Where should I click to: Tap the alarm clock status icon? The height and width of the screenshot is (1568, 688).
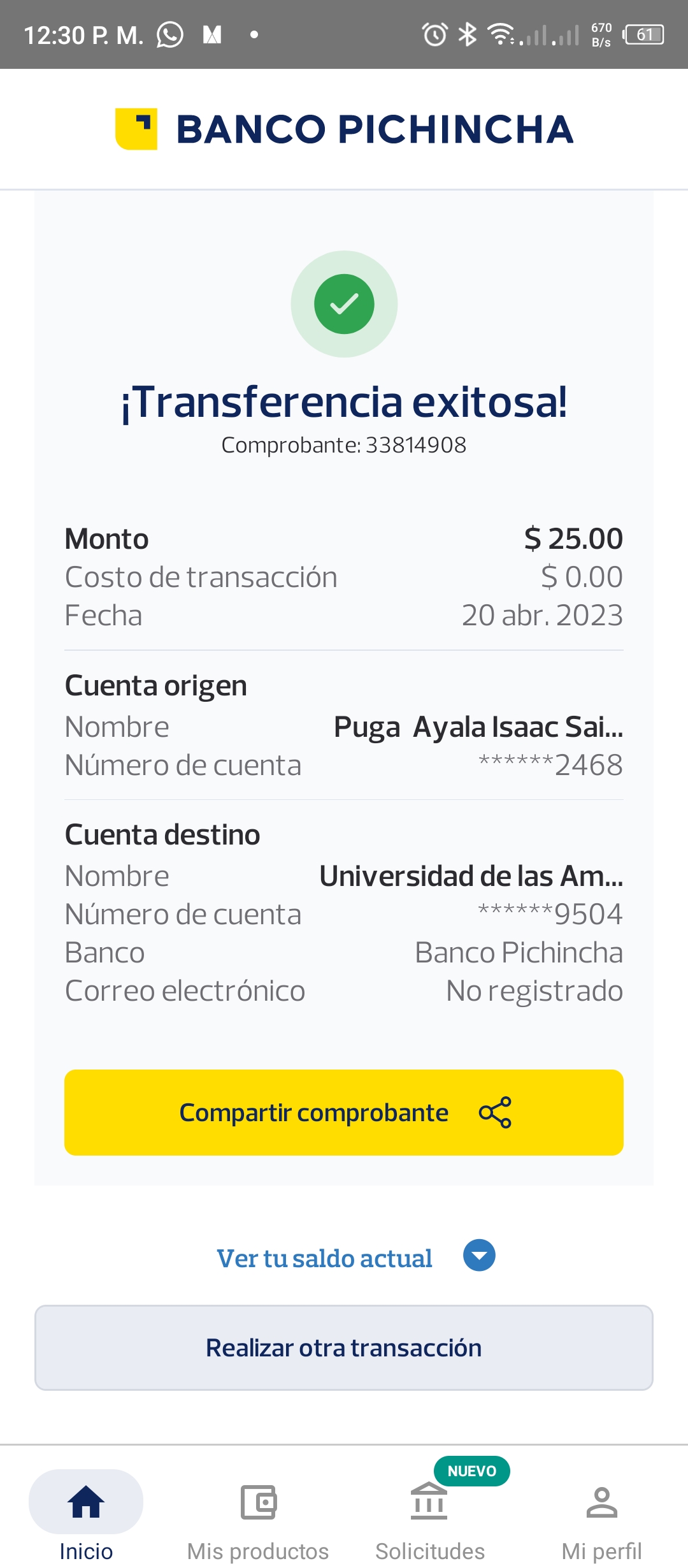(435, 34)
